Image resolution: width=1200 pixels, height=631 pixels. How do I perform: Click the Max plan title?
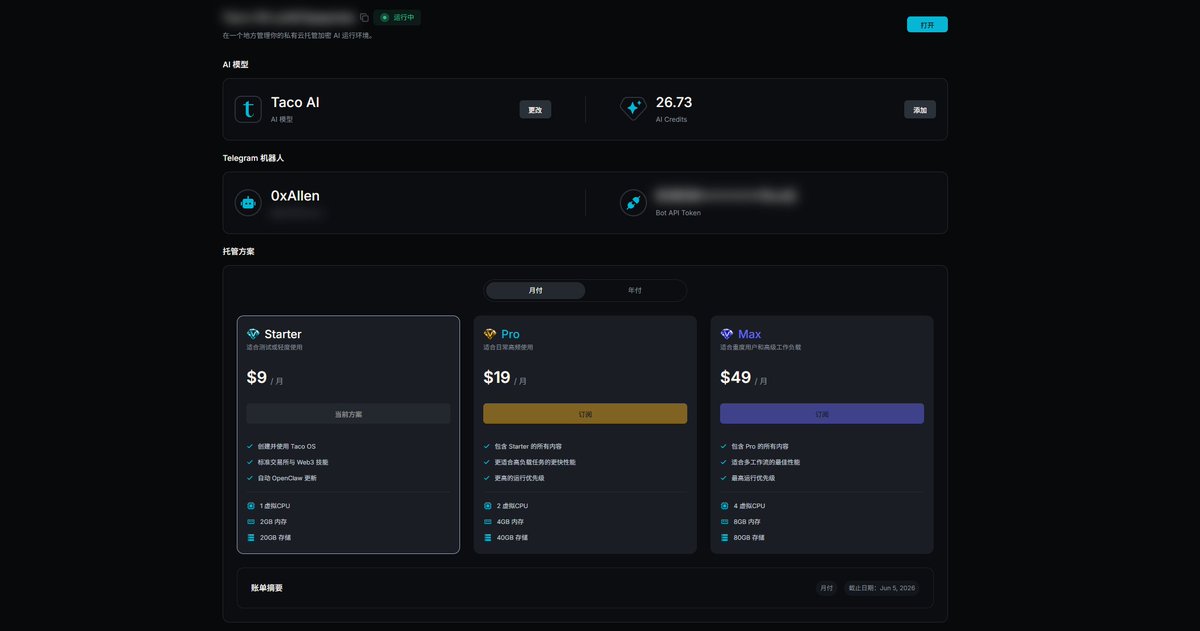point(750,334)
